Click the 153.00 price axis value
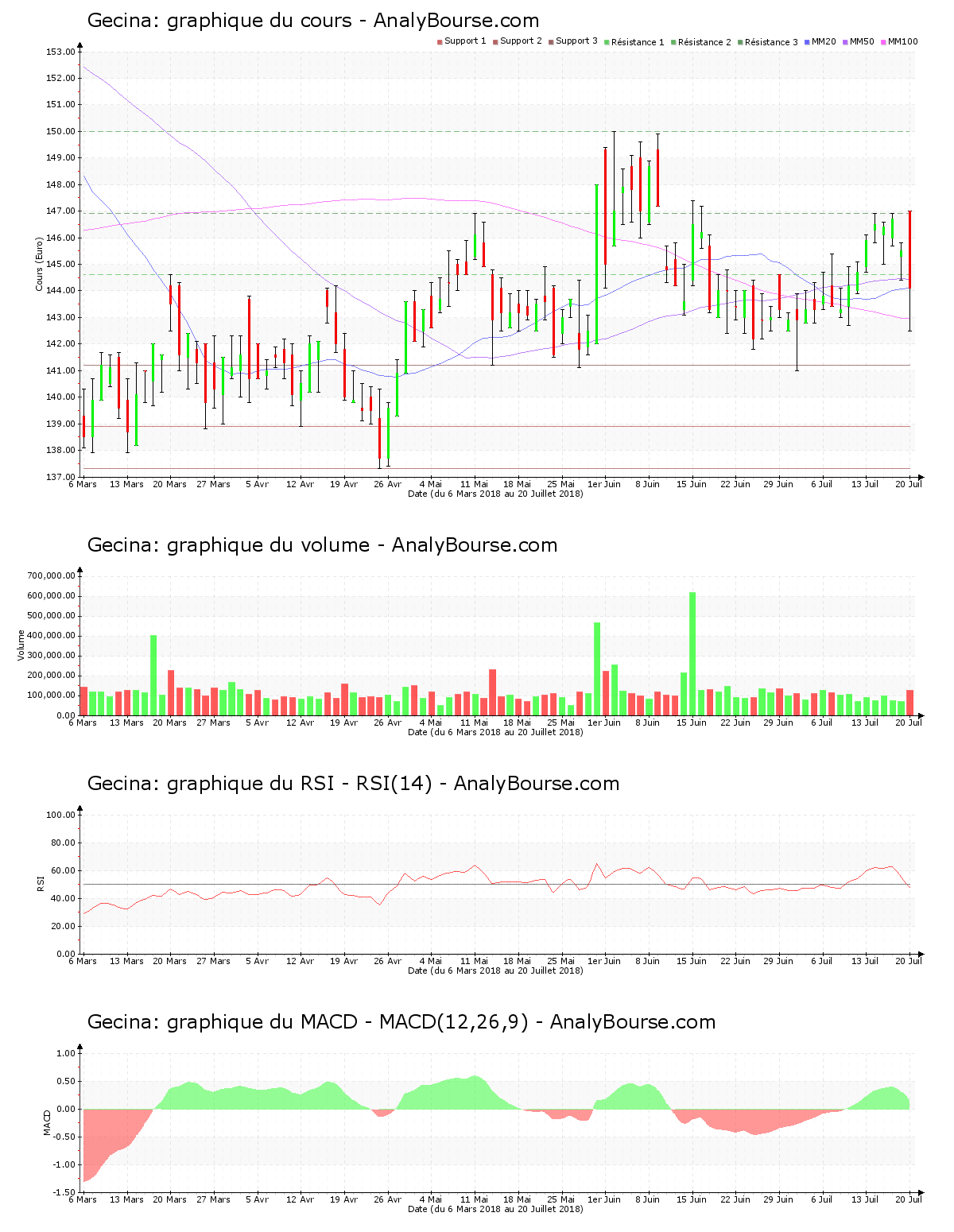 60,52
